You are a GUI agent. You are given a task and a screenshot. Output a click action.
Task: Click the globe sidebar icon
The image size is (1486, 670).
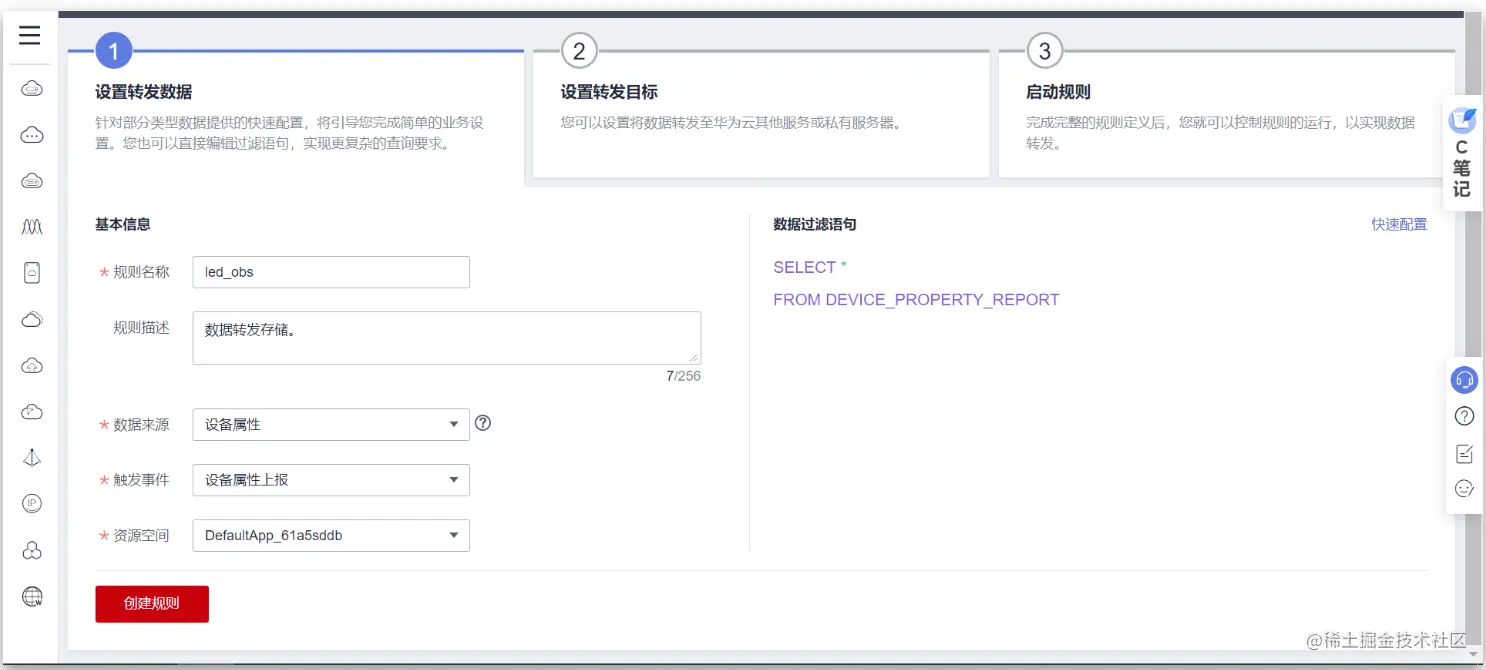pos(32,597)
